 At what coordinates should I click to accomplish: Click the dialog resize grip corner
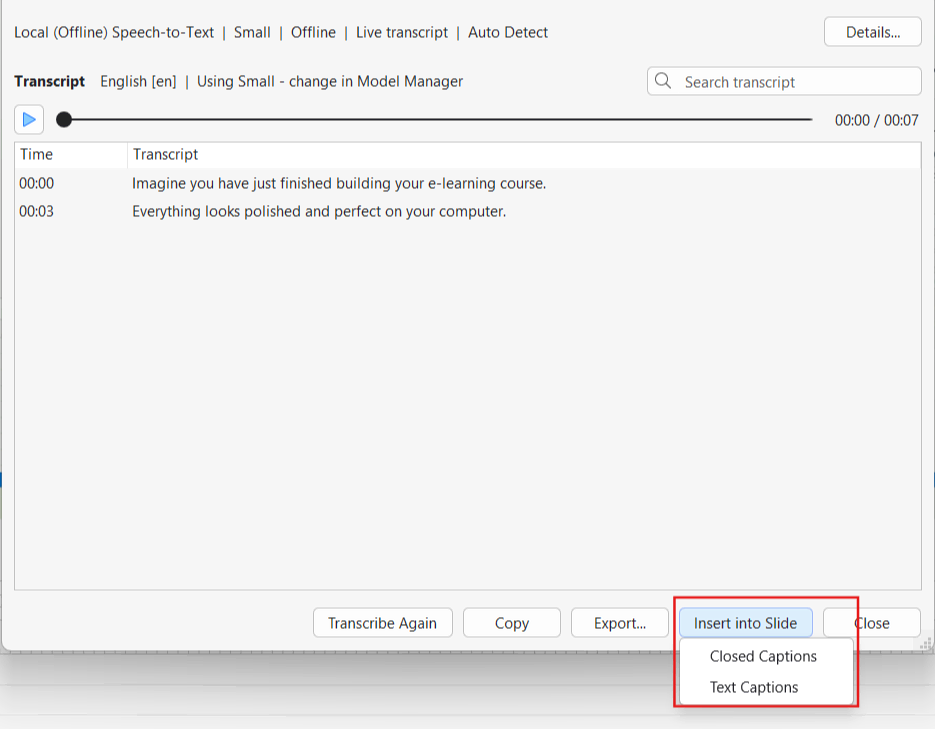click(x=926, y=644)
